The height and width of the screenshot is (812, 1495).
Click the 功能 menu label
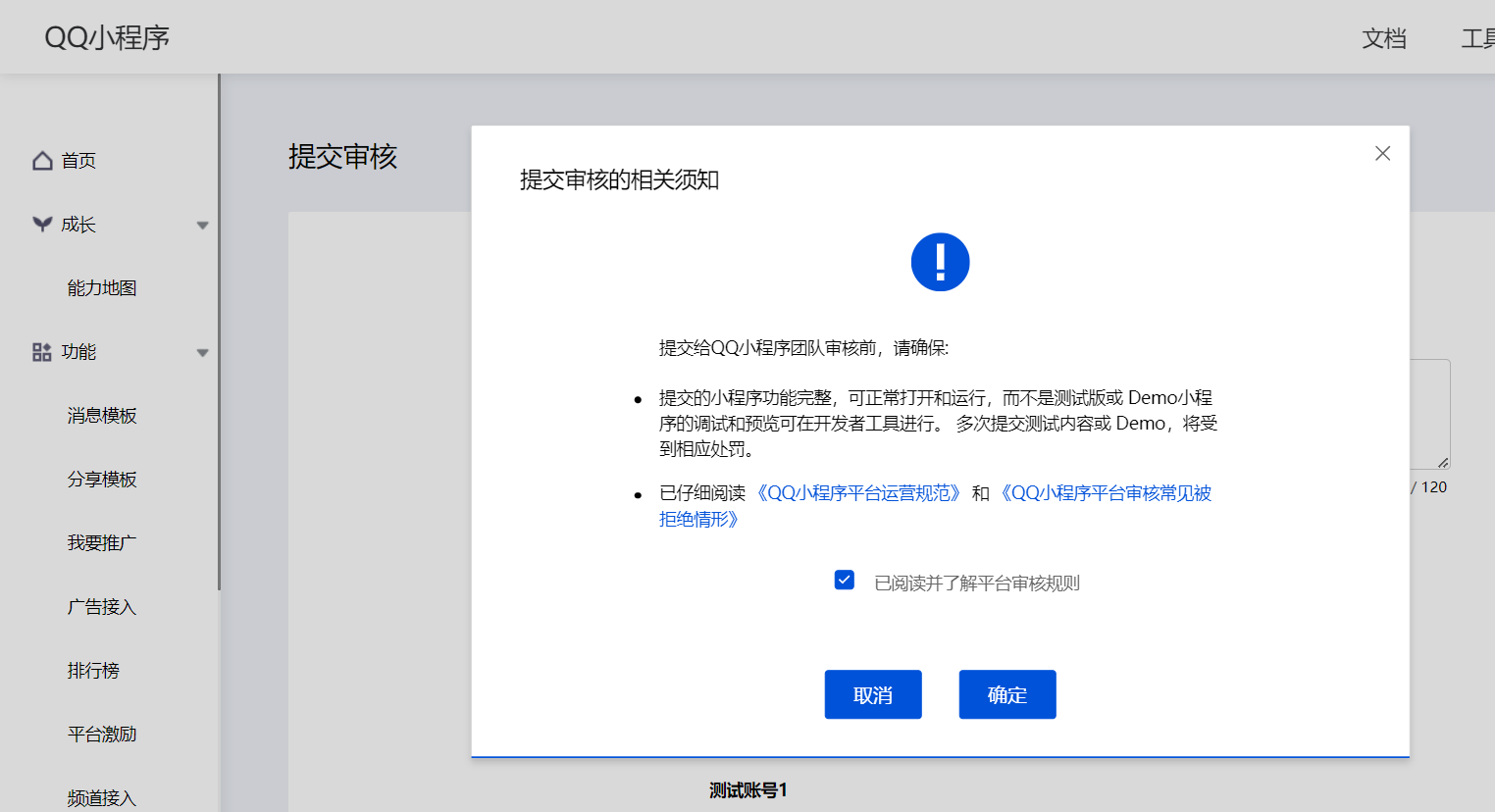coord(78,351)
